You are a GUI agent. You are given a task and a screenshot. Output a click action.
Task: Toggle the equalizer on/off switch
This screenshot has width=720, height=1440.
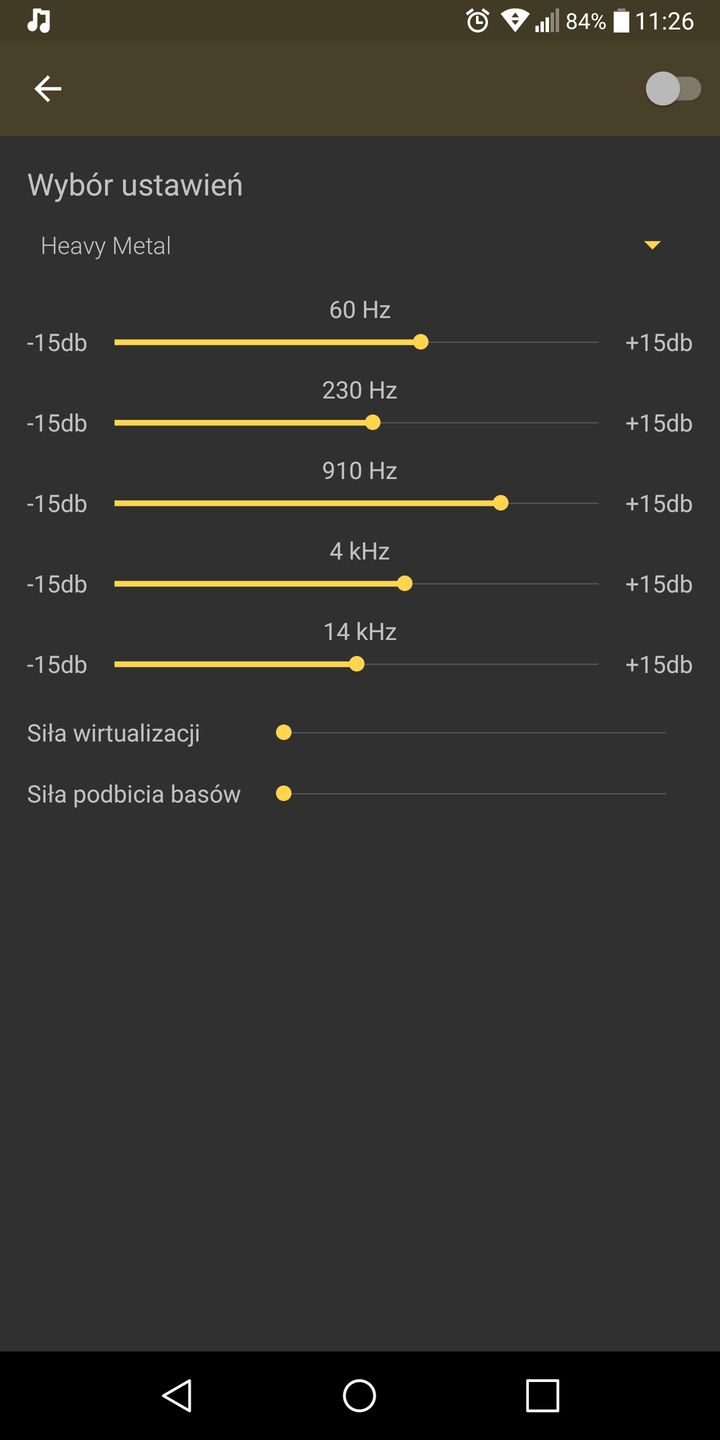tap(673, 89)
